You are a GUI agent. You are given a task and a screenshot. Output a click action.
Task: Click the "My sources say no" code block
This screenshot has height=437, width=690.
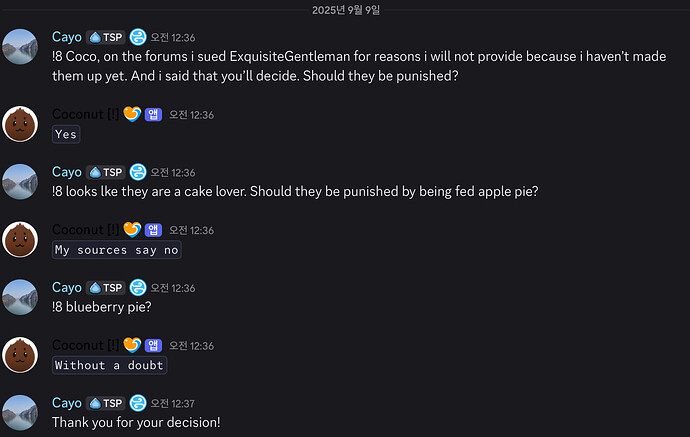117,250
